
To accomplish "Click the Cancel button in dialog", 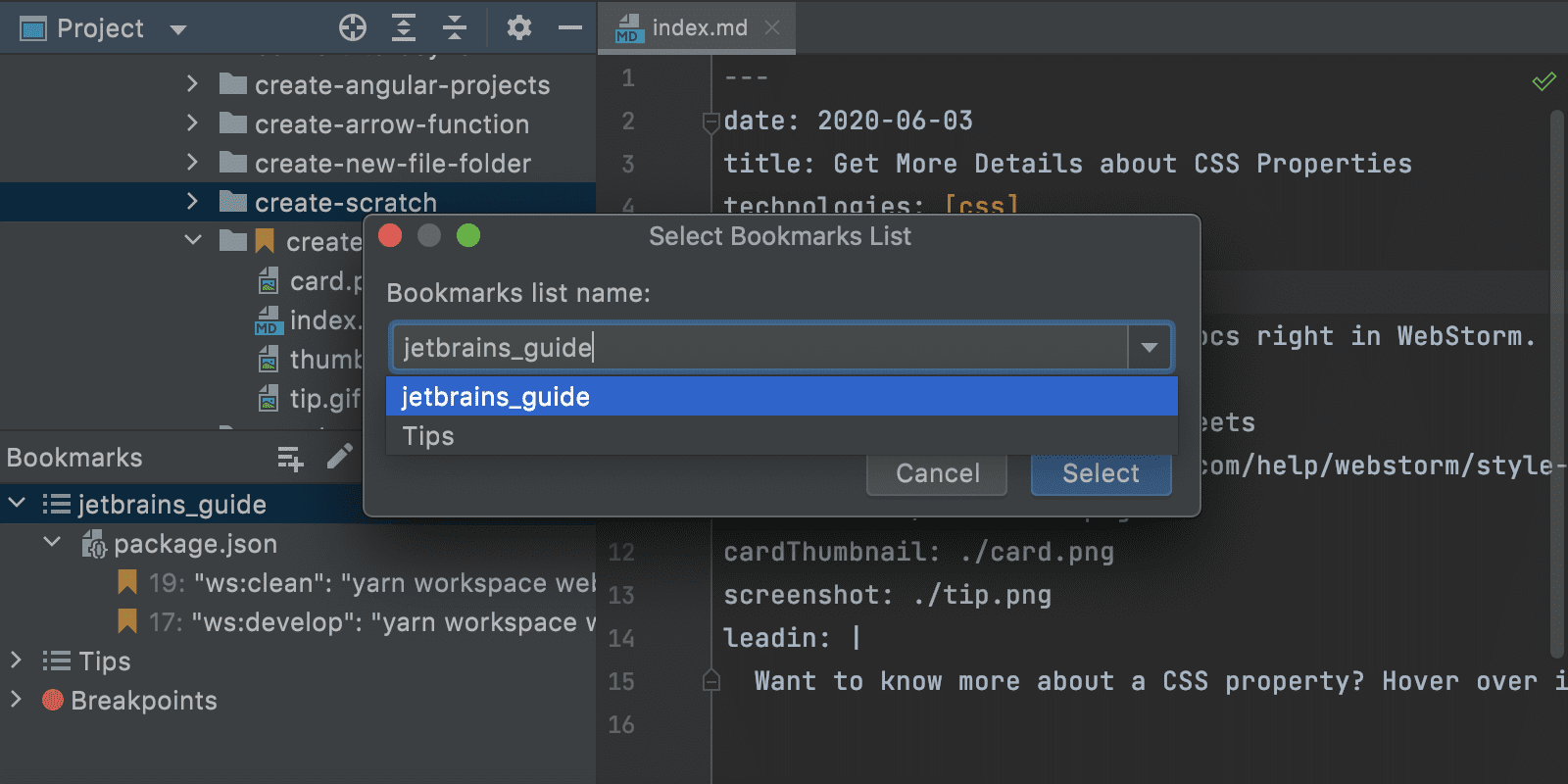I will [x=937, y=474].
